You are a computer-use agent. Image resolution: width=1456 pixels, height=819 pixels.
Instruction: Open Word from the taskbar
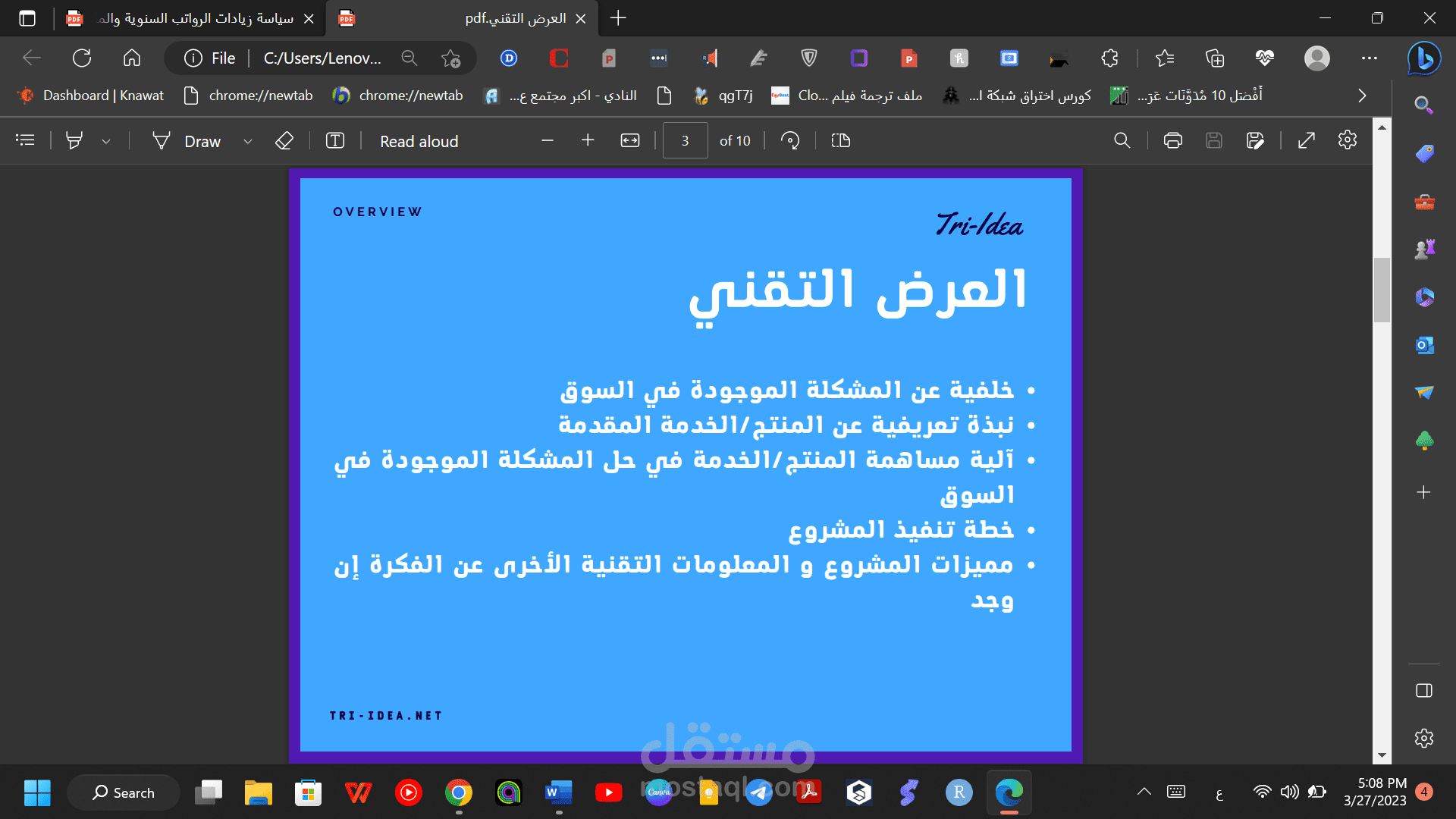(559, 792)
